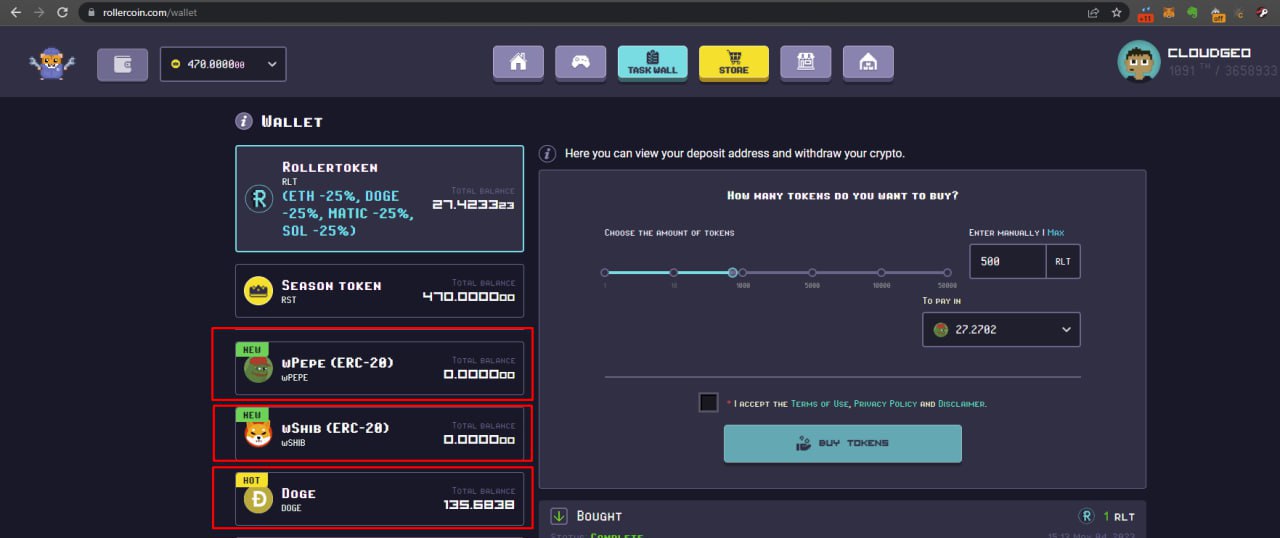Open the wallet button in the header
1280x538 pixels.
click(x=122, y=64)
